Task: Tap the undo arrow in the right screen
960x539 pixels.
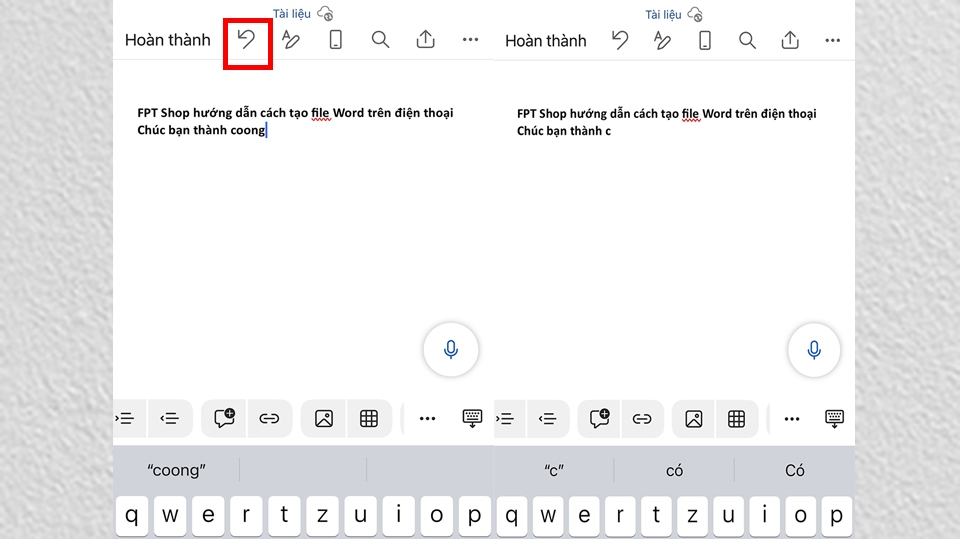Action: (x=620, y=40)
